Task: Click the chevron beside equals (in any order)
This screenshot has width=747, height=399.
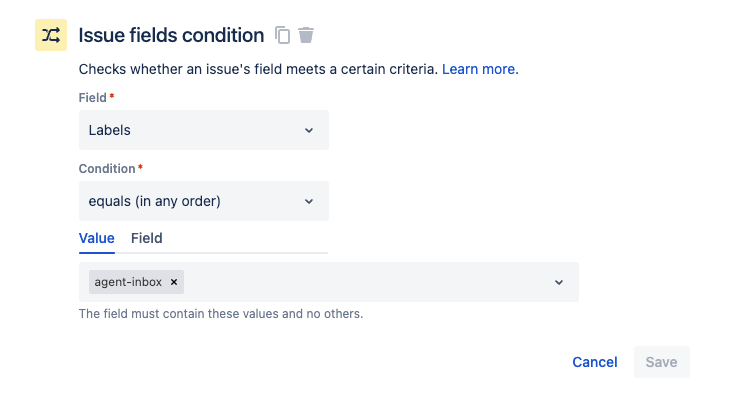Action: click(309, 201)
